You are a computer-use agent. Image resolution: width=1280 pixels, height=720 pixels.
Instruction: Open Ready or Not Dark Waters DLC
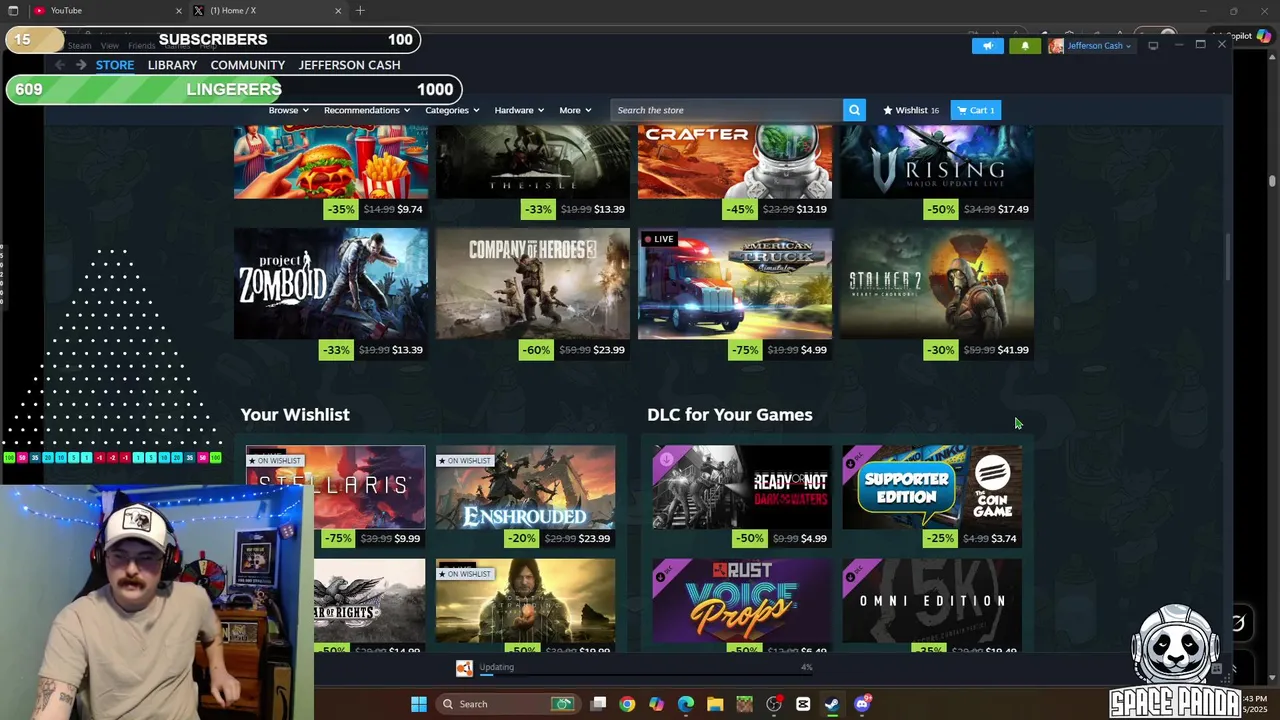coord(742,487)
